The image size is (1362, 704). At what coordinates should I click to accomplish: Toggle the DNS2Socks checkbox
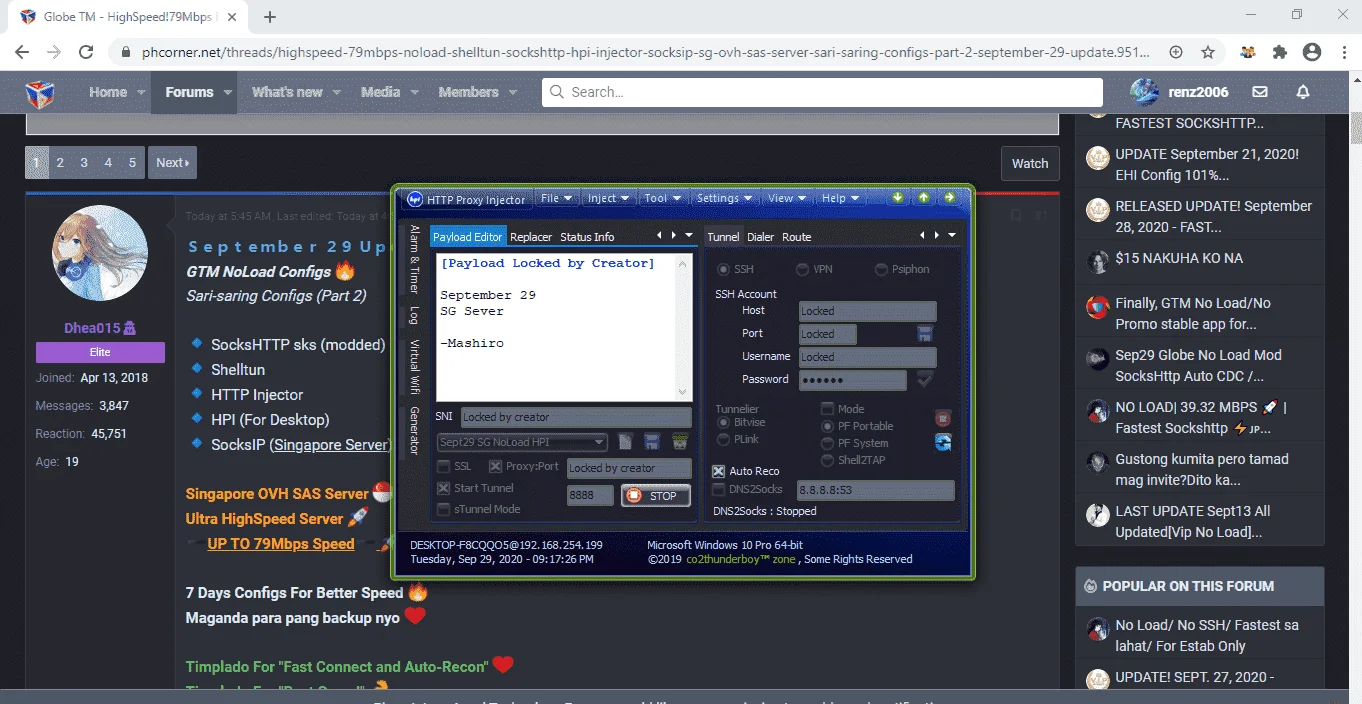click(718, 490)
